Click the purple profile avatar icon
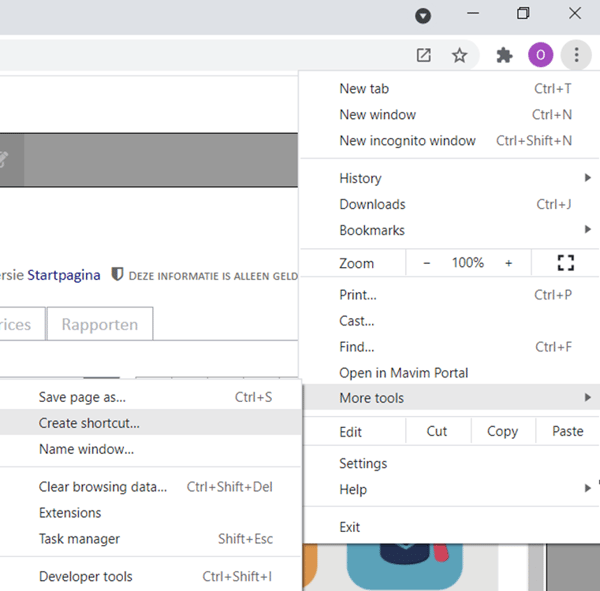 (x=540, y=56)
